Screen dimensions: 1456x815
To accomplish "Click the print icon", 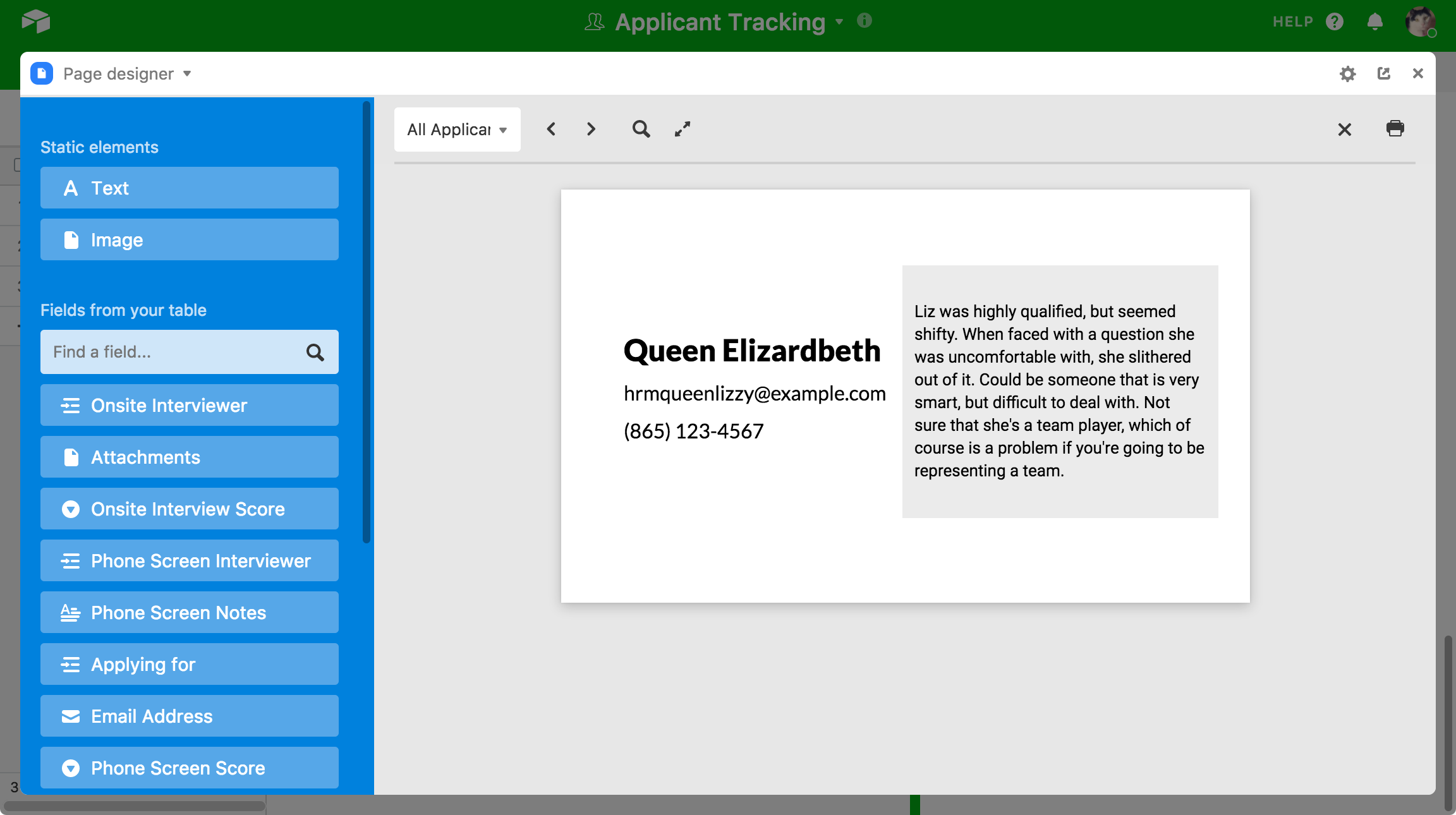I will [1395, 128].
